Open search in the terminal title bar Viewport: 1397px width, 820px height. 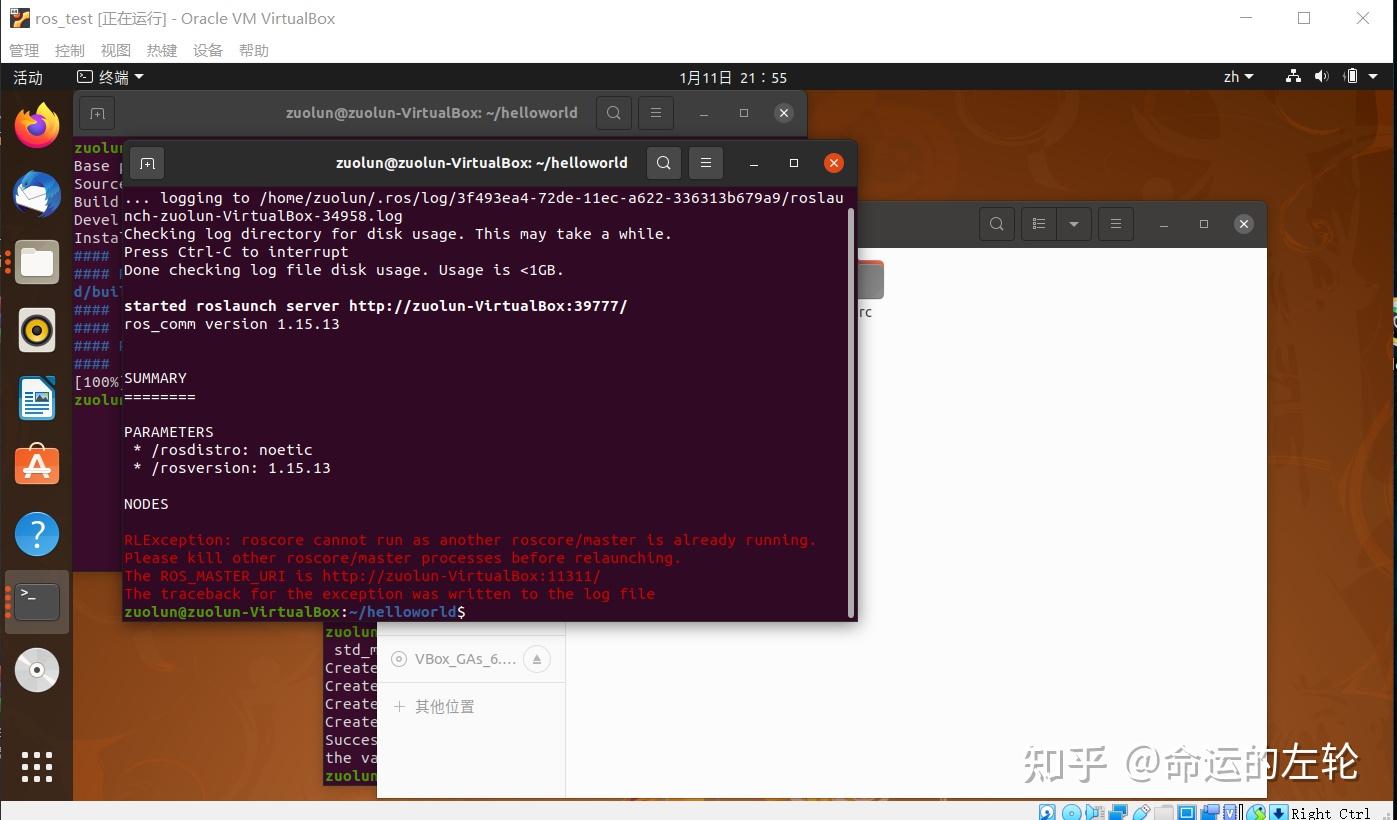(x=663, y=162)
